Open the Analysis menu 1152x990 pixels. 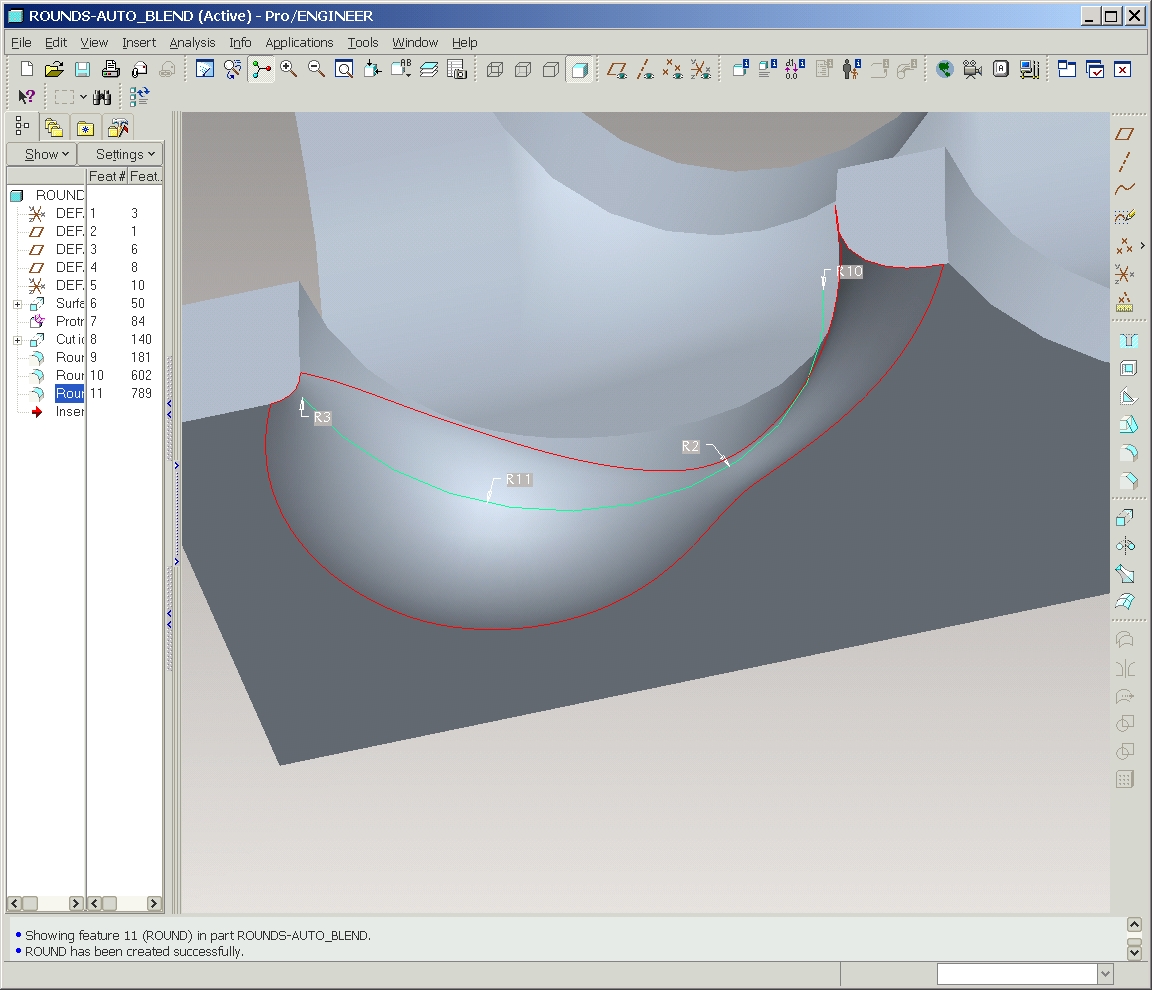click(x=192, y=42)
